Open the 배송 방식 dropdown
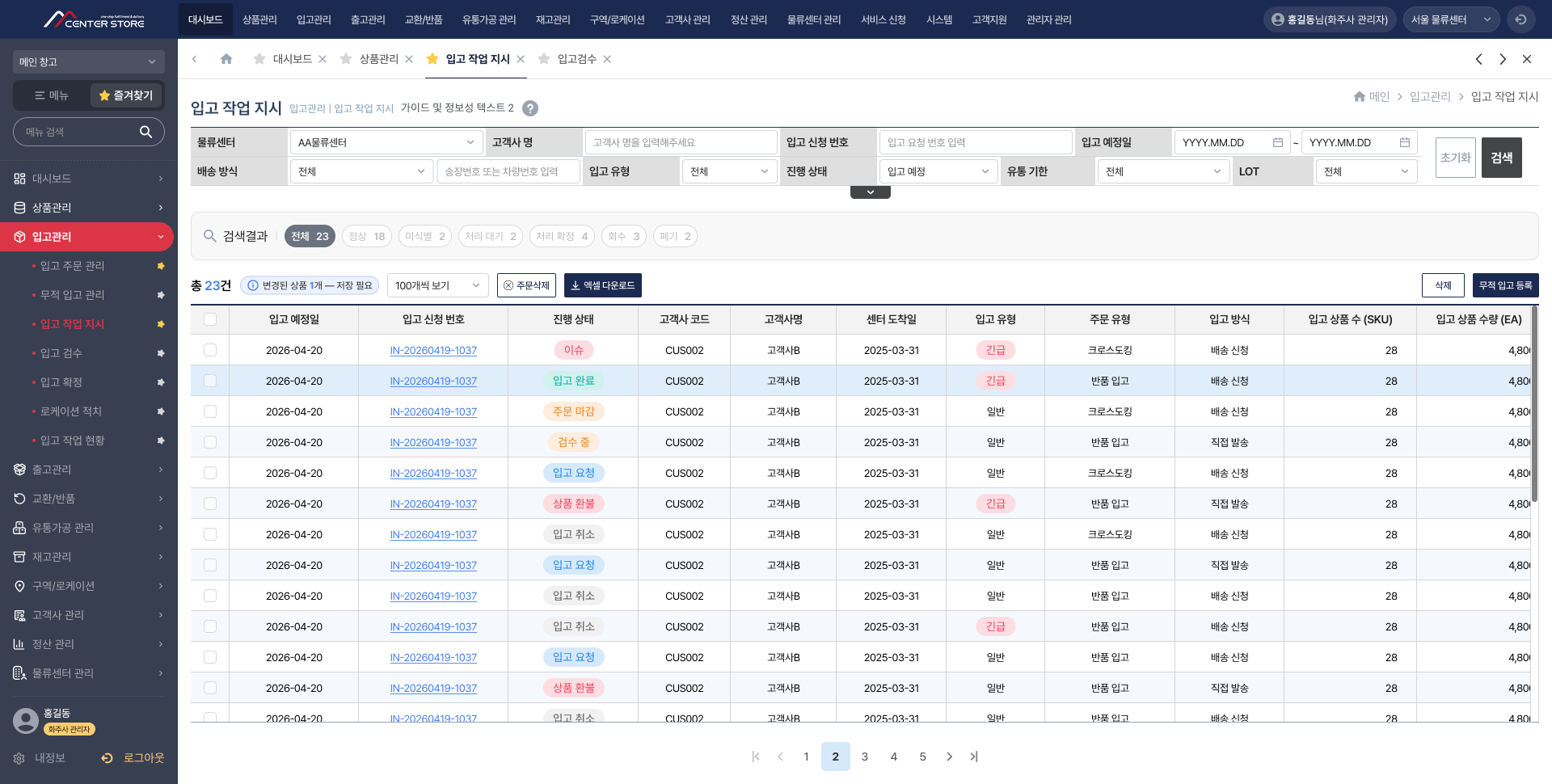The width and height of the screenshot is (1552, 784). pyautogui.click(x=361, y=171)
